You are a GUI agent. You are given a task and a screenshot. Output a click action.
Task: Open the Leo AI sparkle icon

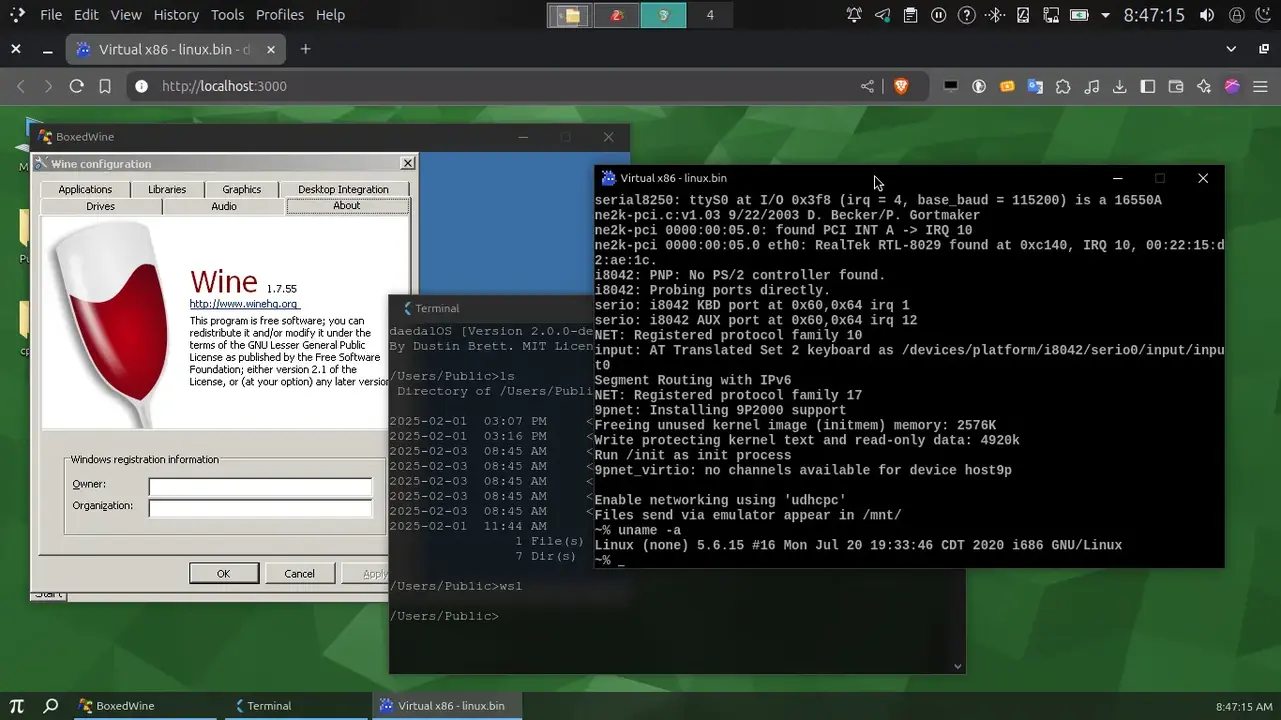1204,86
